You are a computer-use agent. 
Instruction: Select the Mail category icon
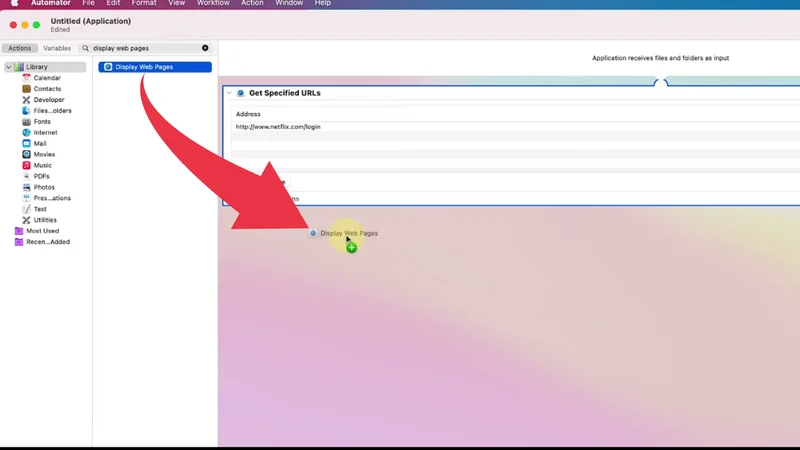27,143
